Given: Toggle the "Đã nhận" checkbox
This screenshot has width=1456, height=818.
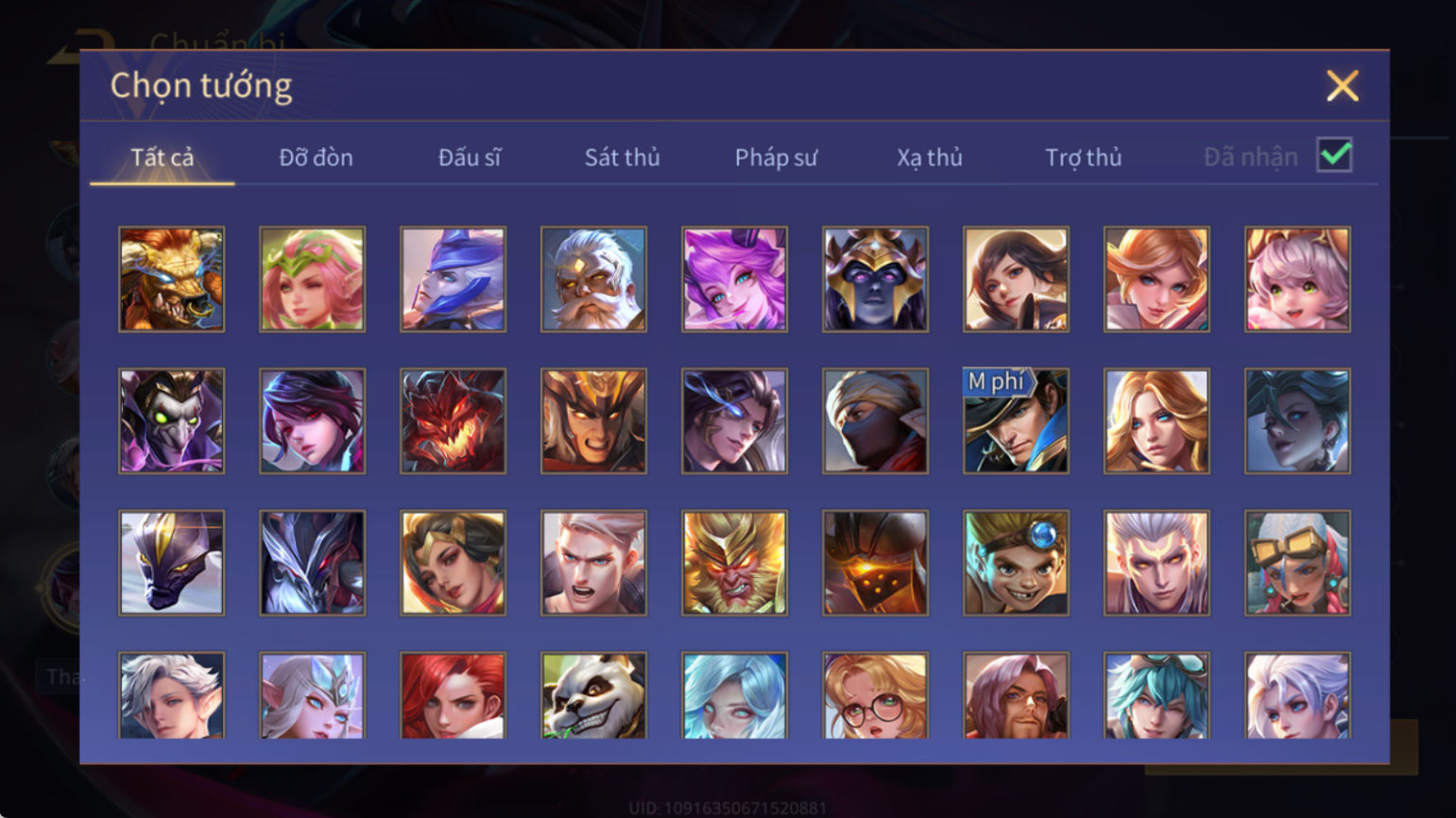Looking at the screenshot, I should 1334,155.
